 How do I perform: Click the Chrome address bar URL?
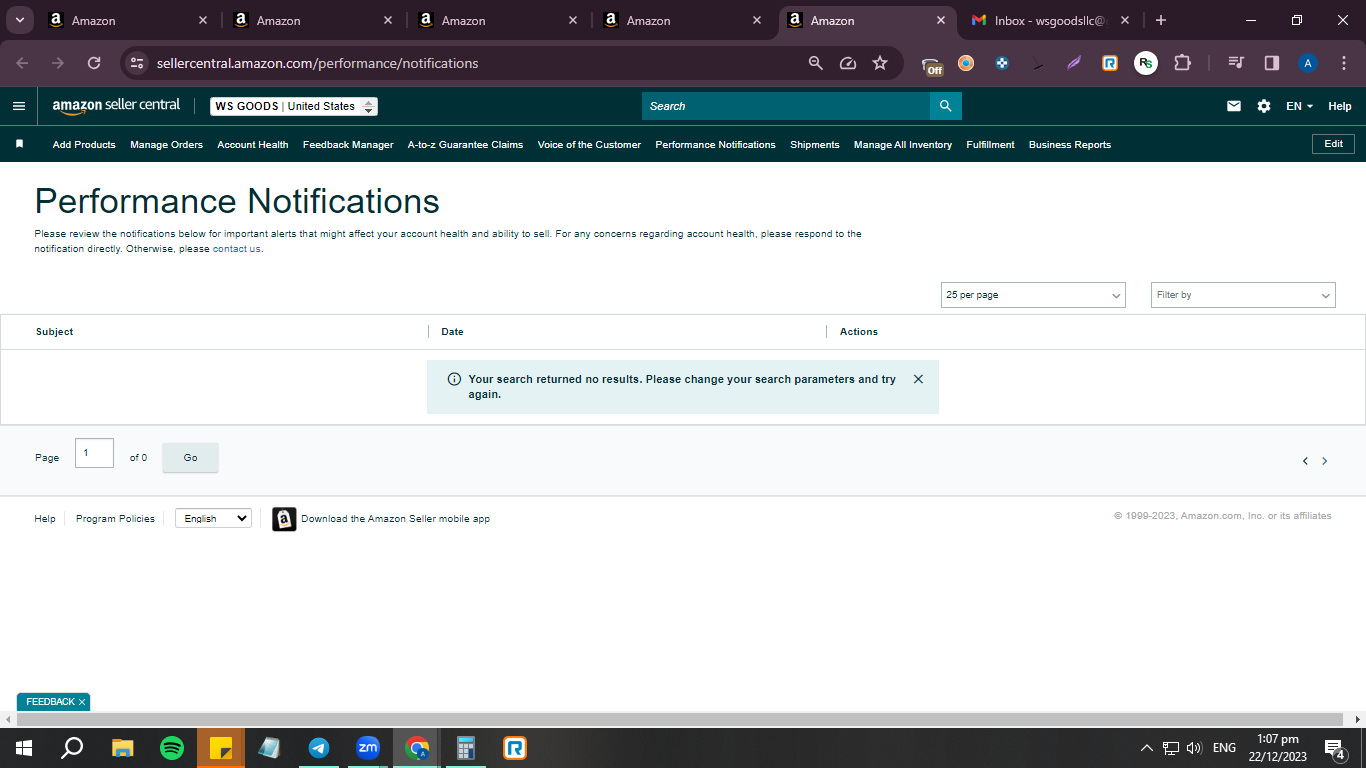click(x=318, y=63)
